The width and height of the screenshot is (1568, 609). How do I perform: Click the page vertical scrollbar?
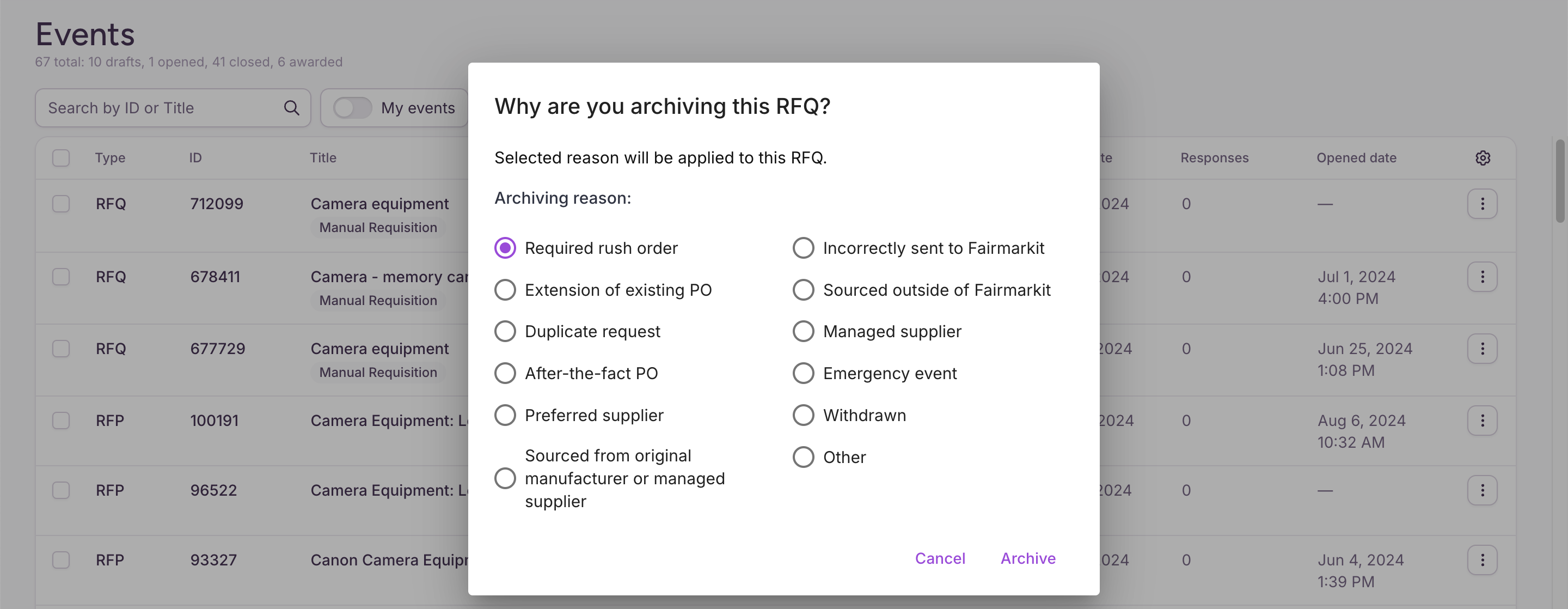click(x=1561, y=181)
